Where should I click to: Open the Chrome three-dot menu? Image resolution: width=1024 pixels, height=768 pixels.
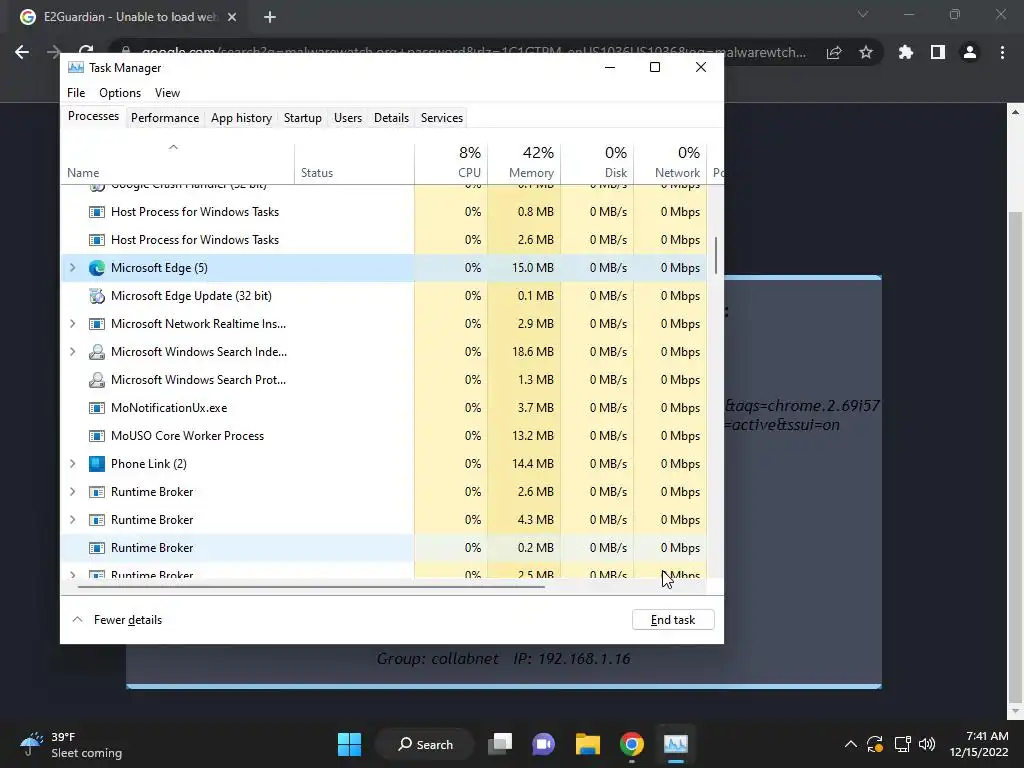(x=1002, y=52)
